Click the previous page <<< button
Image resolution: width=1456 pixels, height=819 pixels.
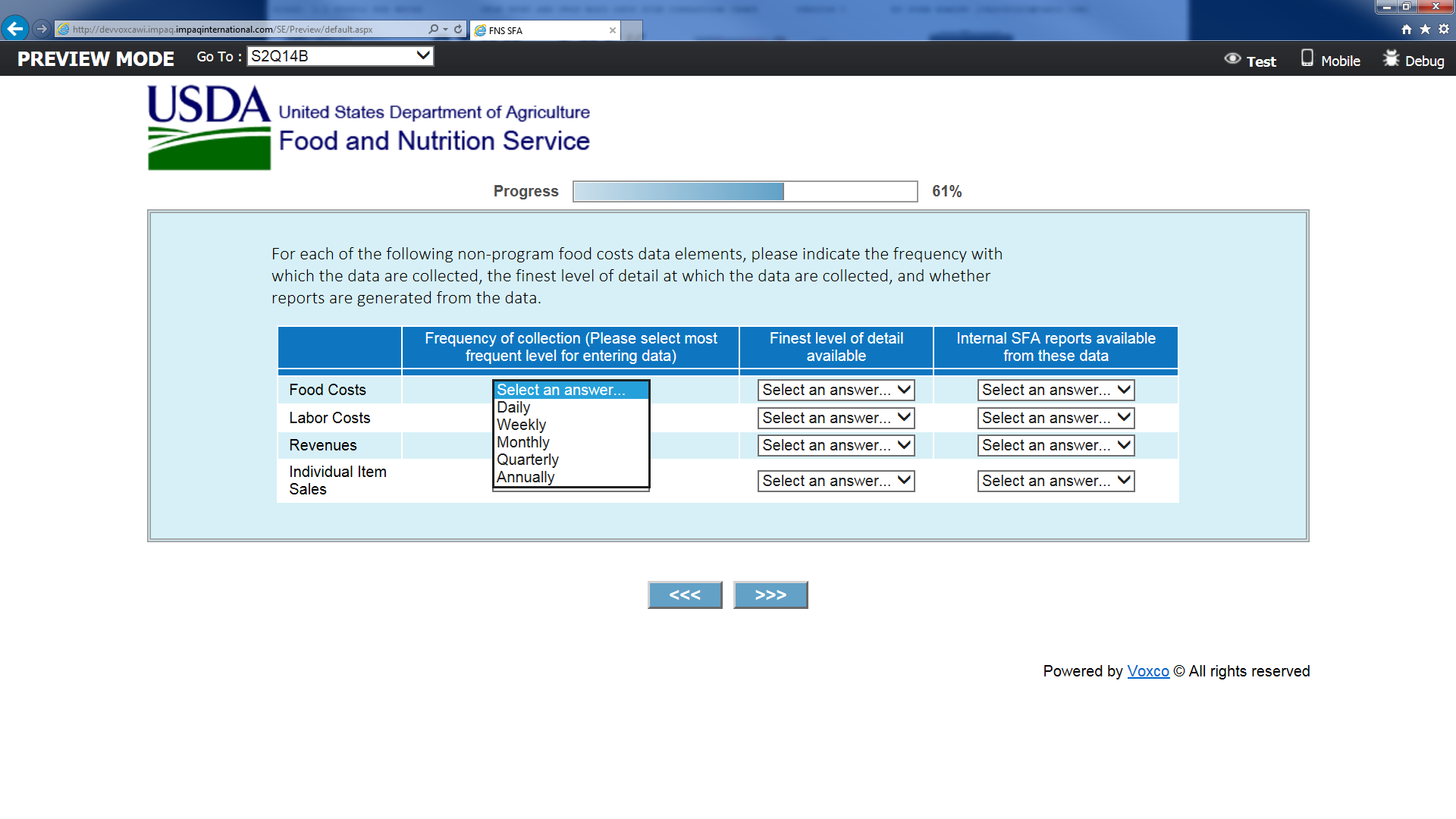[x=685, y=595]
